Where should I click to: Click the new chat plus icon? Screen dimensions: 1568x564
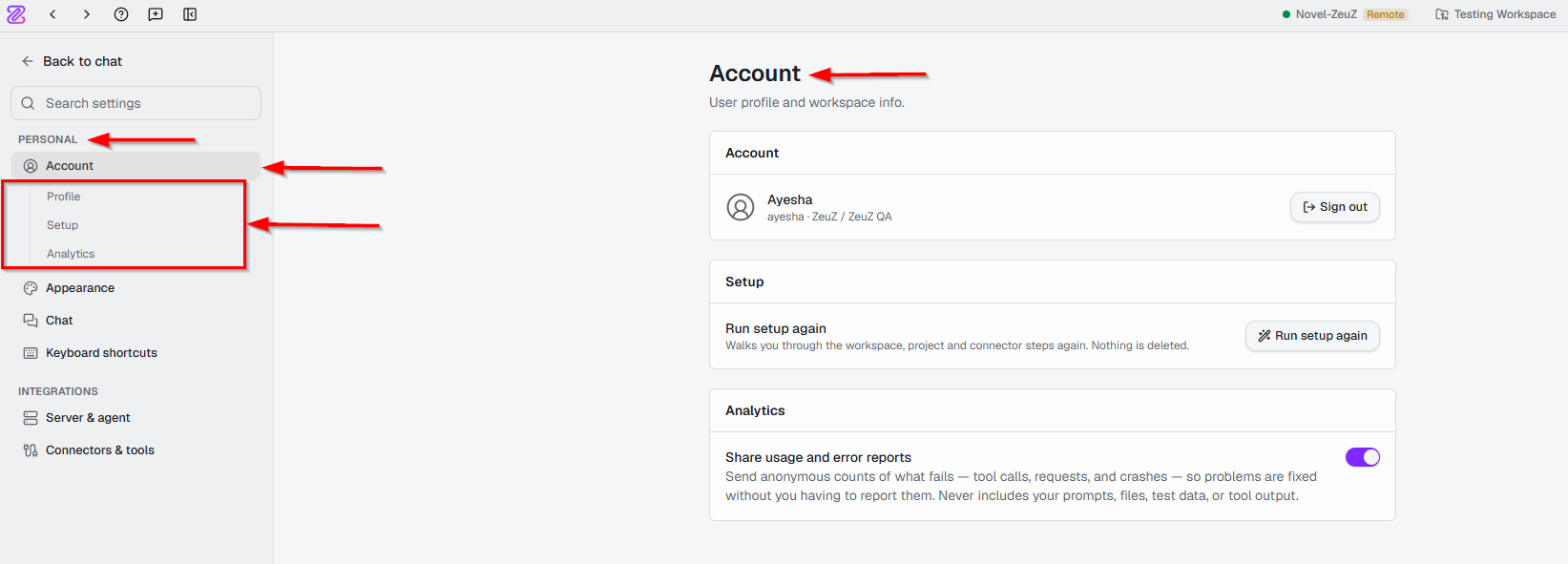[x=156, y=14]
